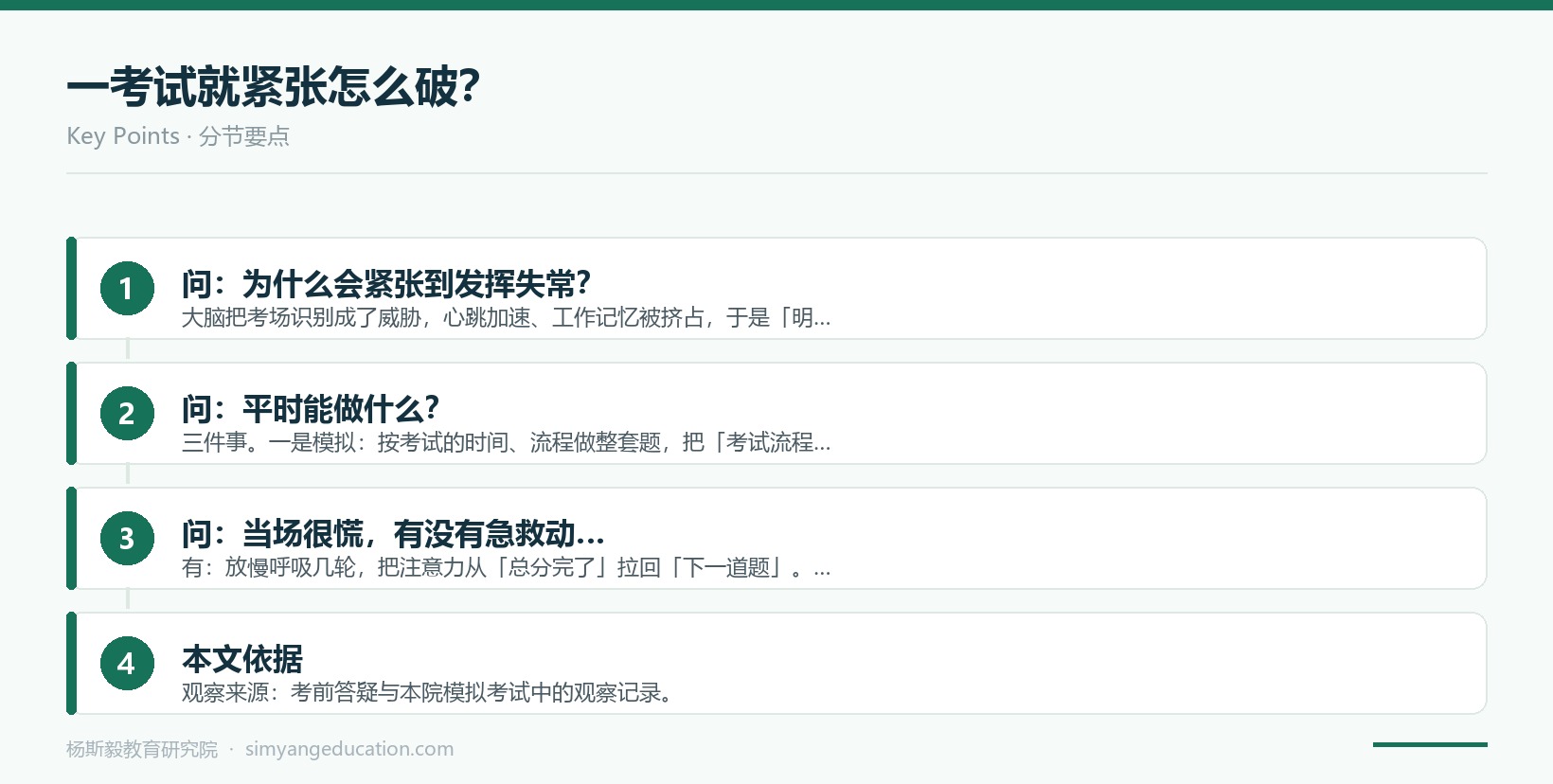
Task: Click the numbered circle 4 badge
Action: click(127, 663)
